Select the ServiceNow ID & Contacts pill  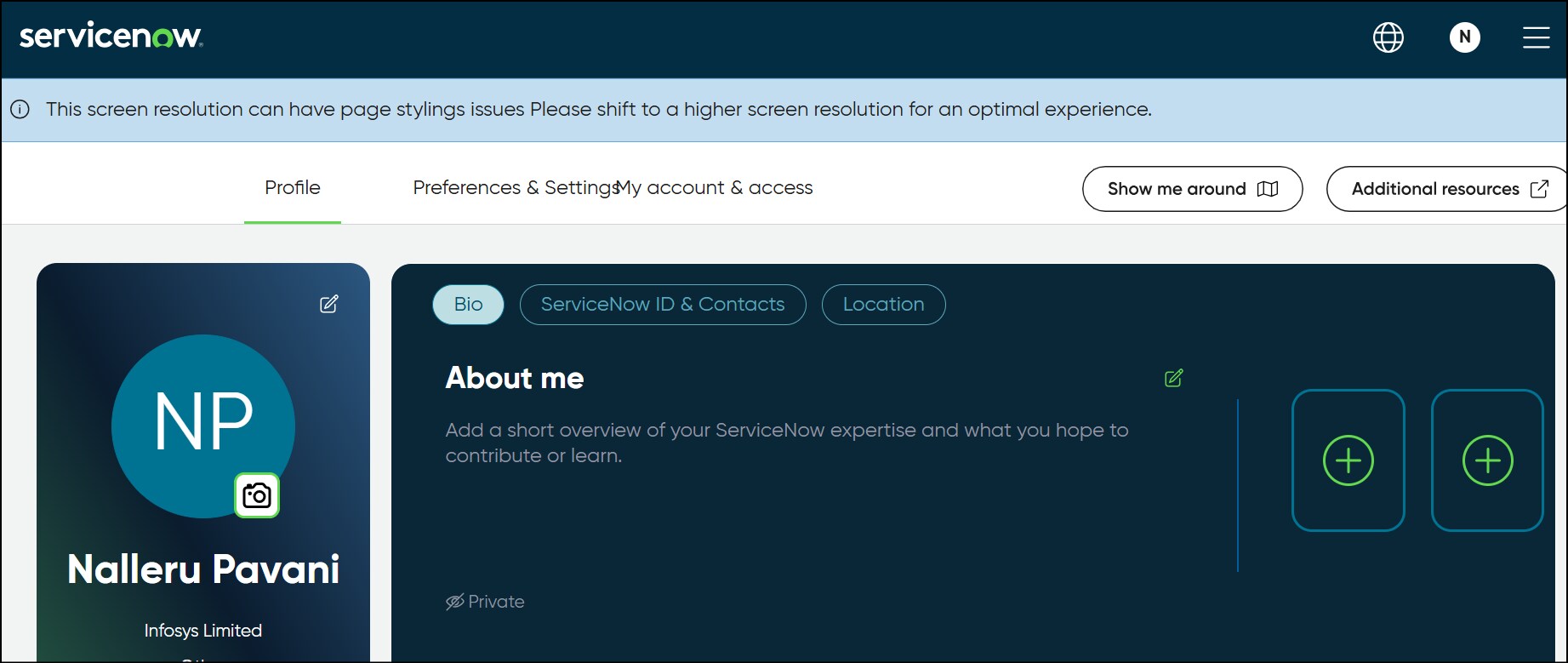[x=663, y=305]
